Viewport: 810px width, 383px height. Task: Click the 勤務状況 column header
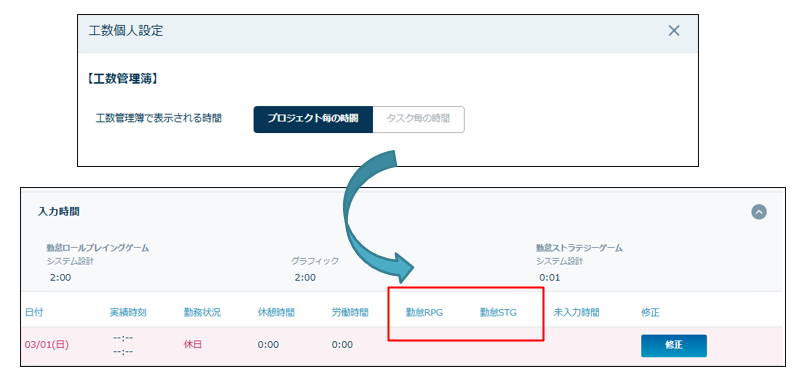tap(202, 313)
